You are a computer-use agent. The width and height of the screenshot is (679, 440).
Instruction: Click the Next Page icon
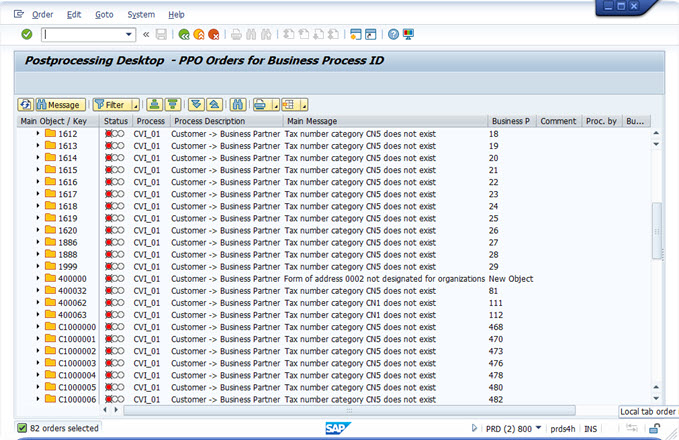click(318, 35)
